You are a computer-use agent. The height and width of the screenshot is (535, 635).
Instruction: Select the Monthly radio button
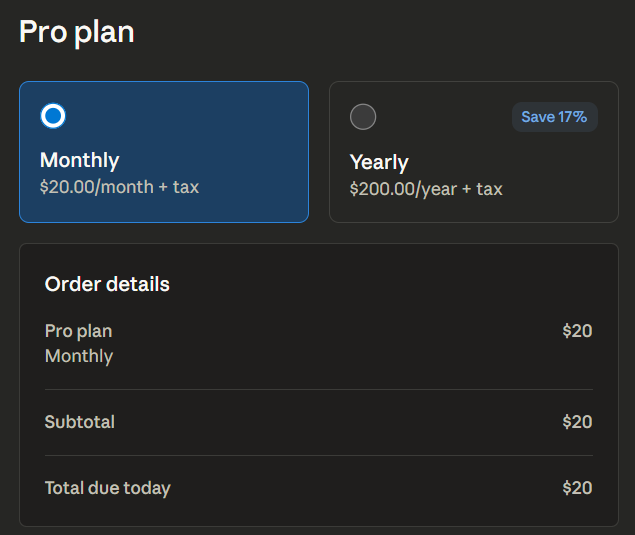tap(54, 116)
